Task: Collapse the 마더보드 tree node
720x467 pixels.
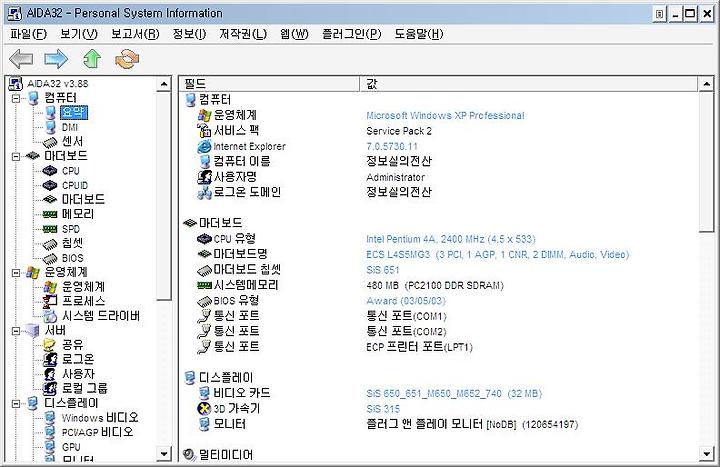Action: pyautogui.click(x=16, y=156)
